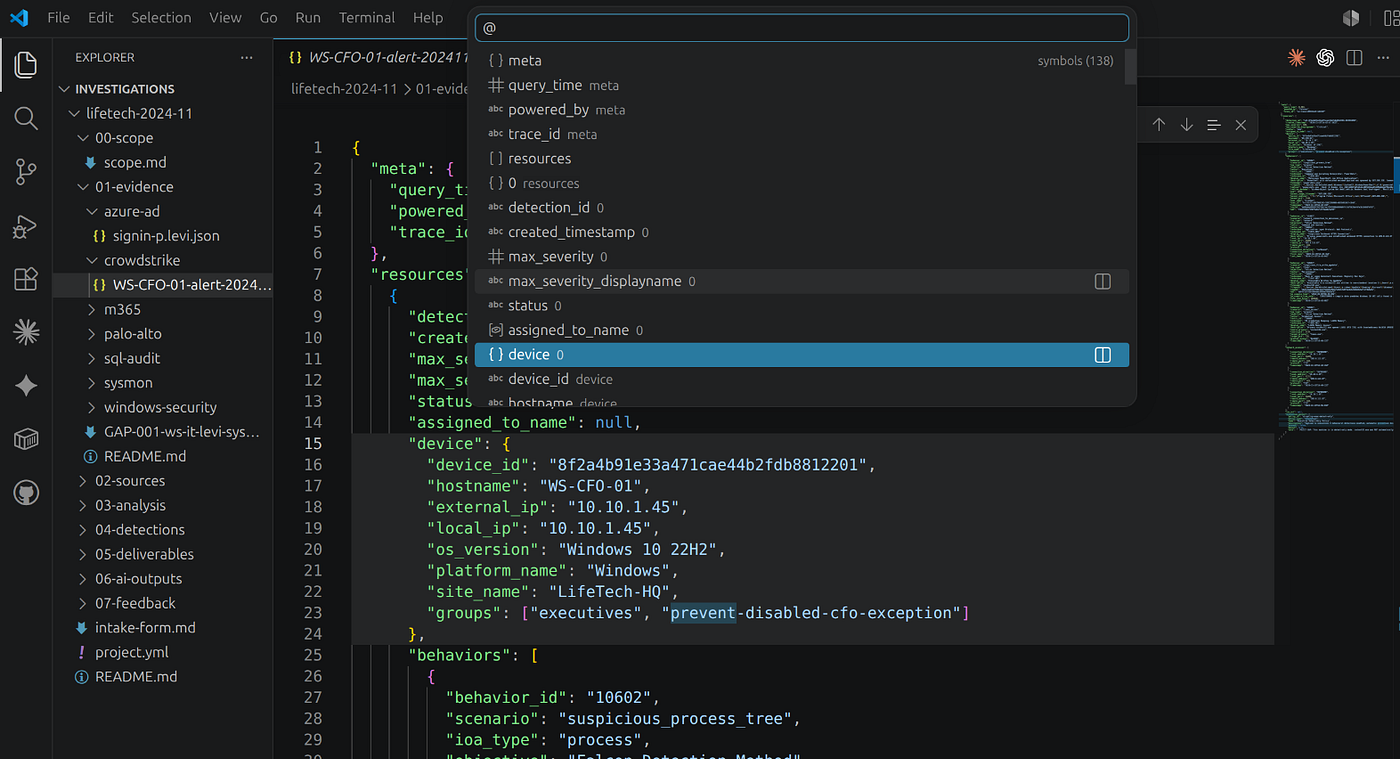This screenshot has height=759, width=1400.
Task: Open Explorer more actions ellipsis
Action: point(247,58)
